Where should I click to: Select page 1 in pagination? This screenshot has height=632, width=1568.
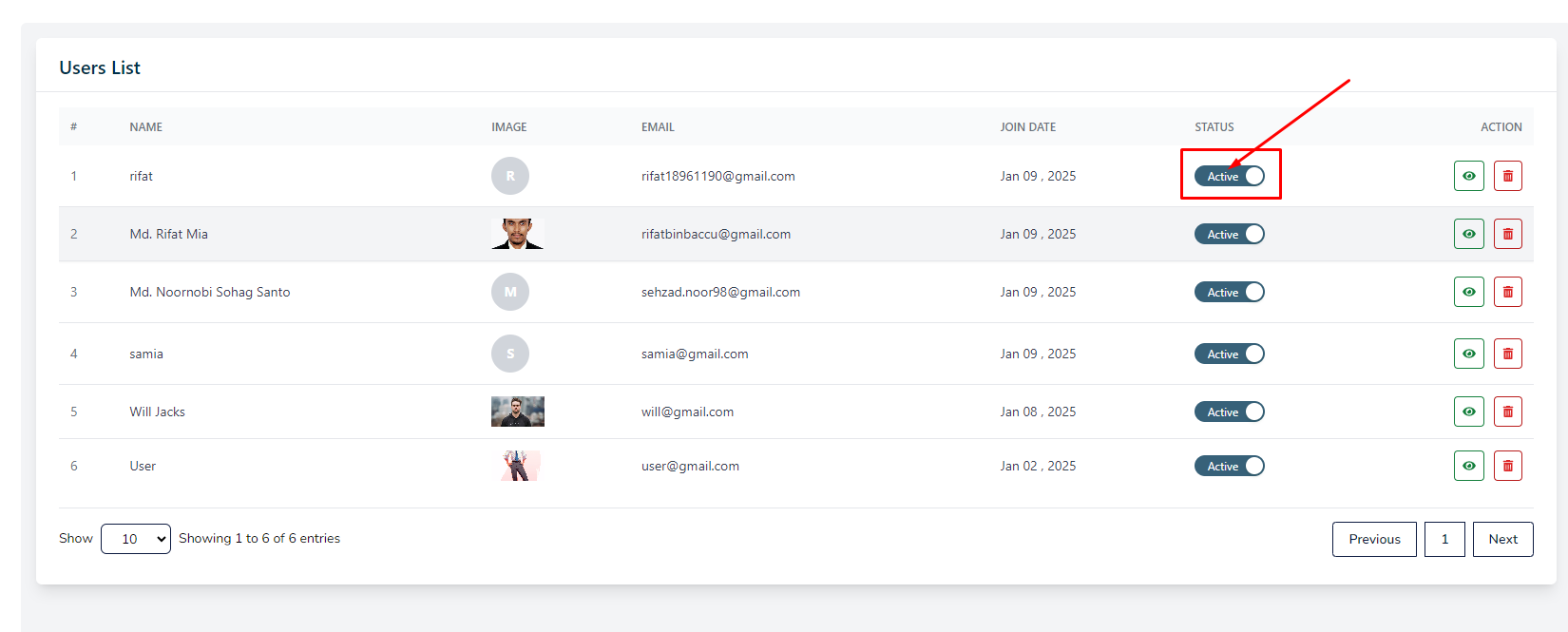click(1444, 539)
